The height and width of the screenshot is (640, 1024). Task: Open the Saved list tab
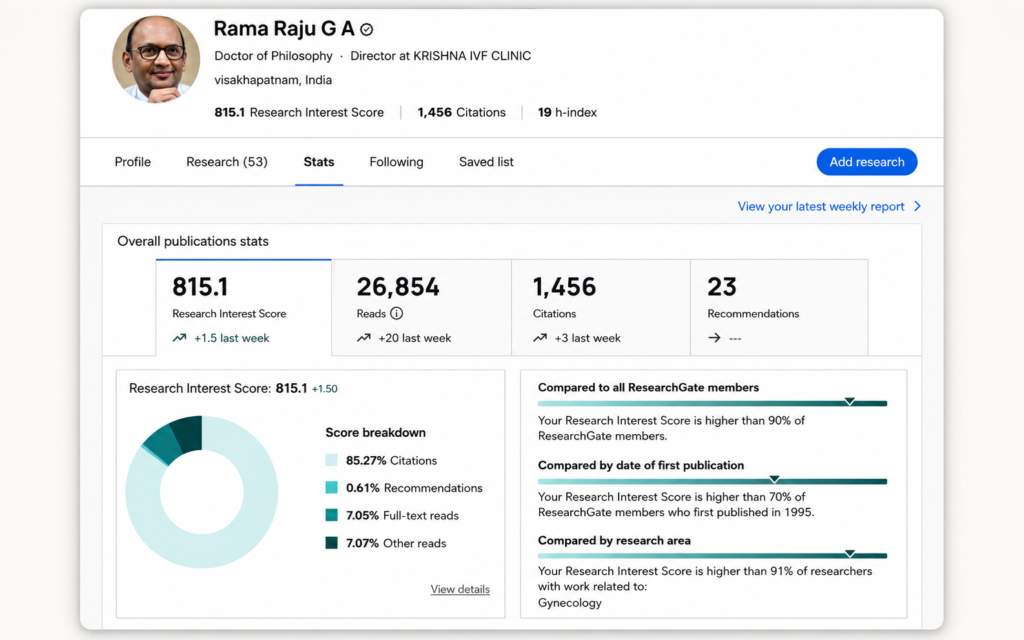coord(486,162)
